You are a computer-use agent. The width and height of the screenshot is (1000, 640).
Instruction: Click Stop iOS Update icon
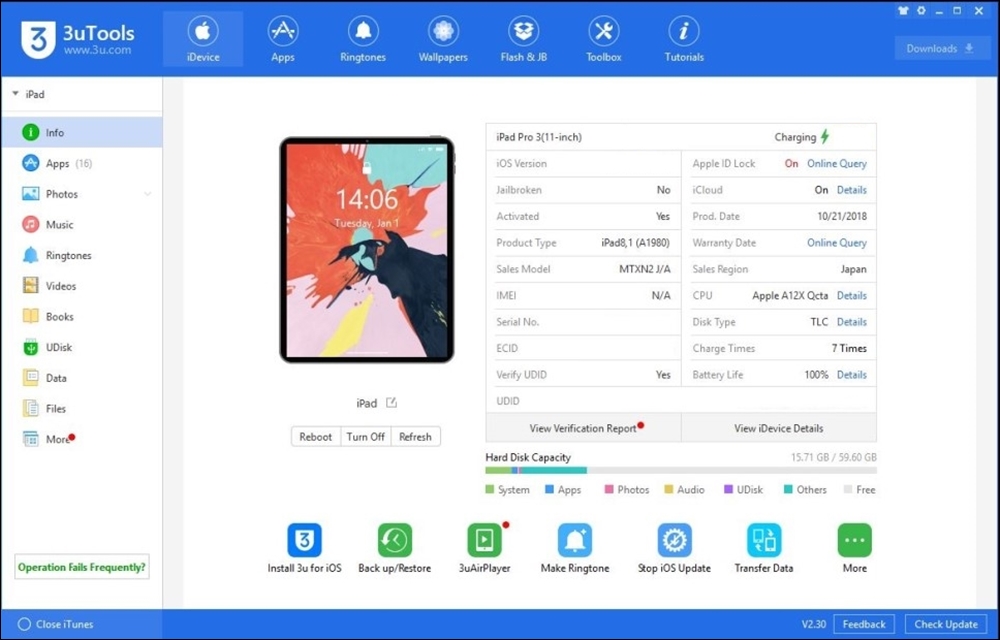674,541
